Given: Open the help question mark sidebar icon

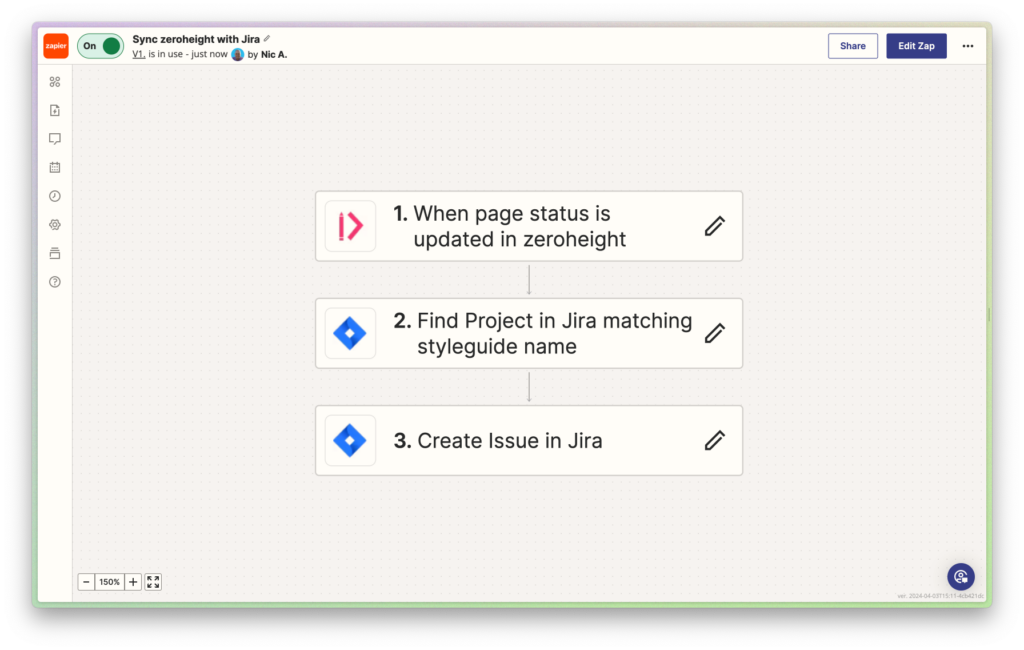Looking at the screenshot, I should tap(55, 282).
